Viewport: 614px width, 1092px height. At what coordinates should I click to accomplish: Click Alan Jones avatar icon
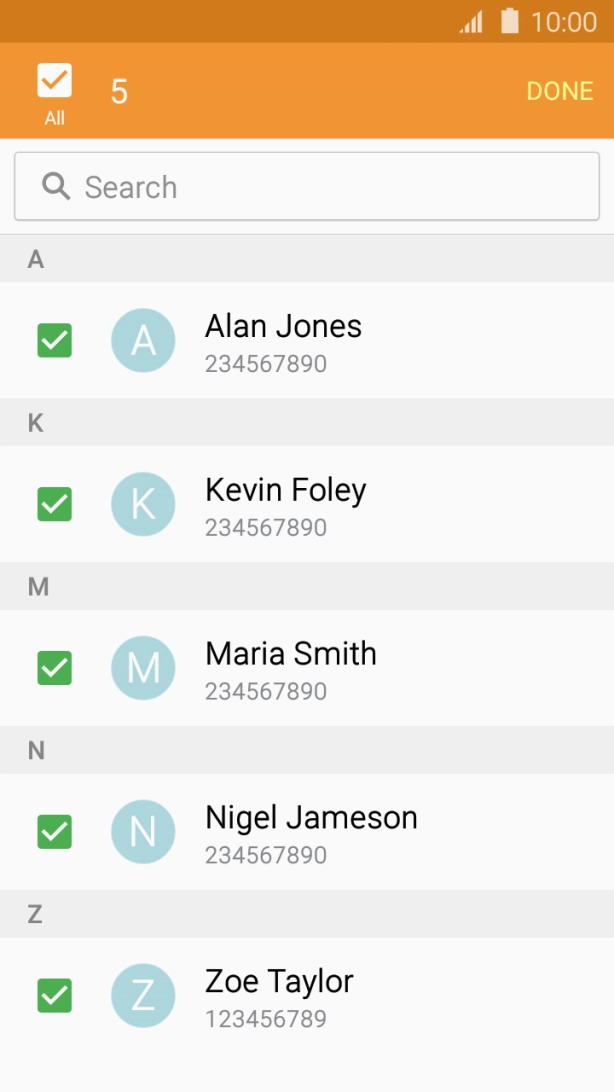(x=143, y=340)
